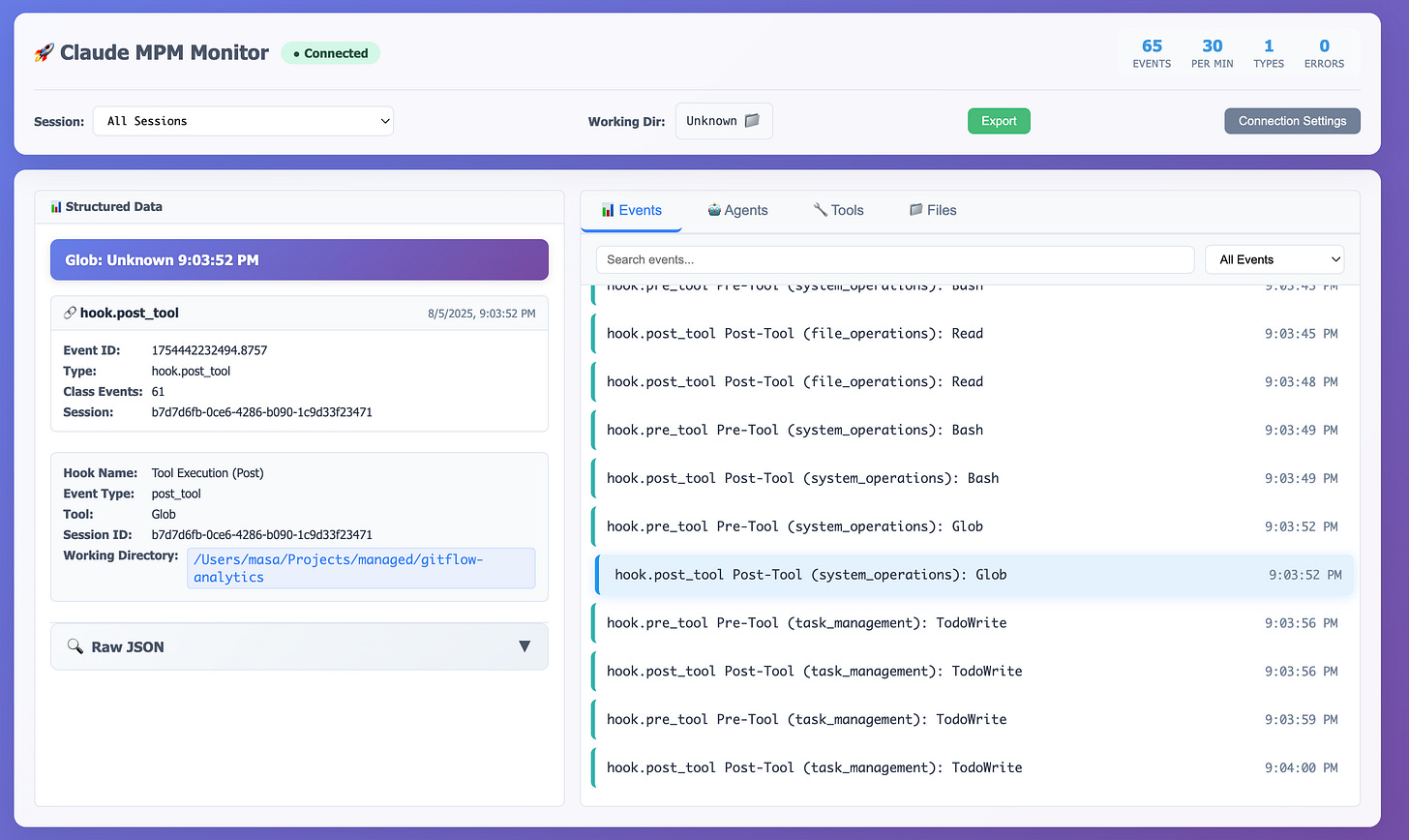Select Pre-Tool TodoWrite event at 9:03:56 PM
This screenshot has height=840, width=1409.
tap(974, 623)
